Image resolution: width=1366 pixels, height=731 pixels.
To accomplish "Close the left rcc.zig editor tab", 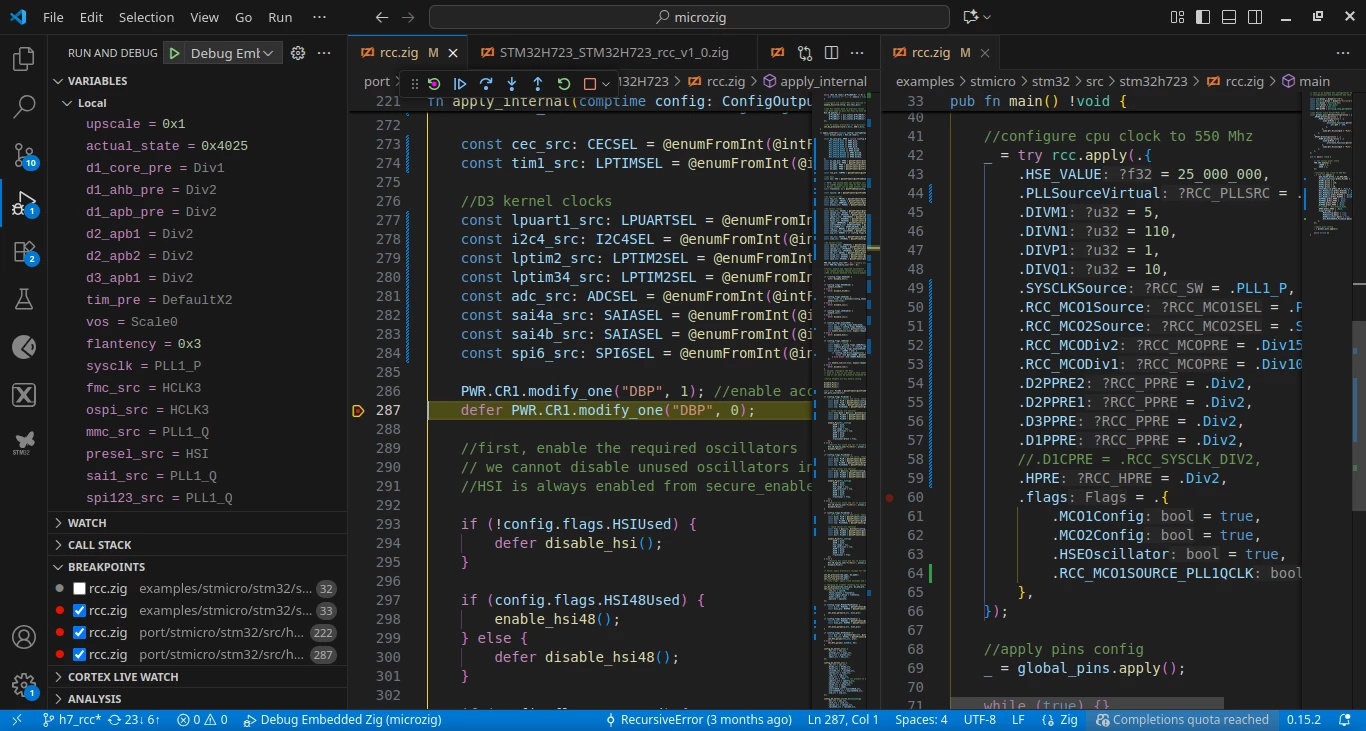I will 453,53.
